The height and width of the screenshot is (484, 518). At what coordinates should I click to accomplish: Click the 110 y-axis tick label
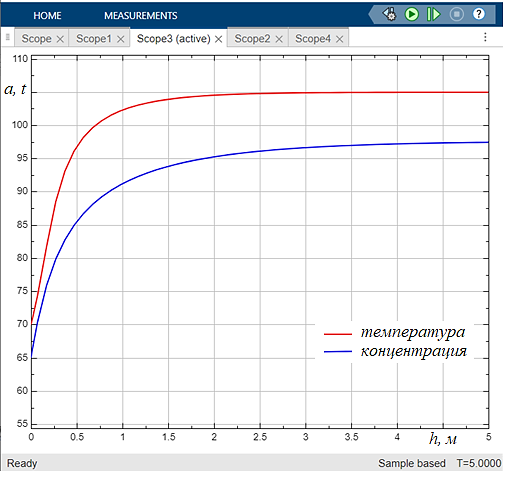coord(20,59)
